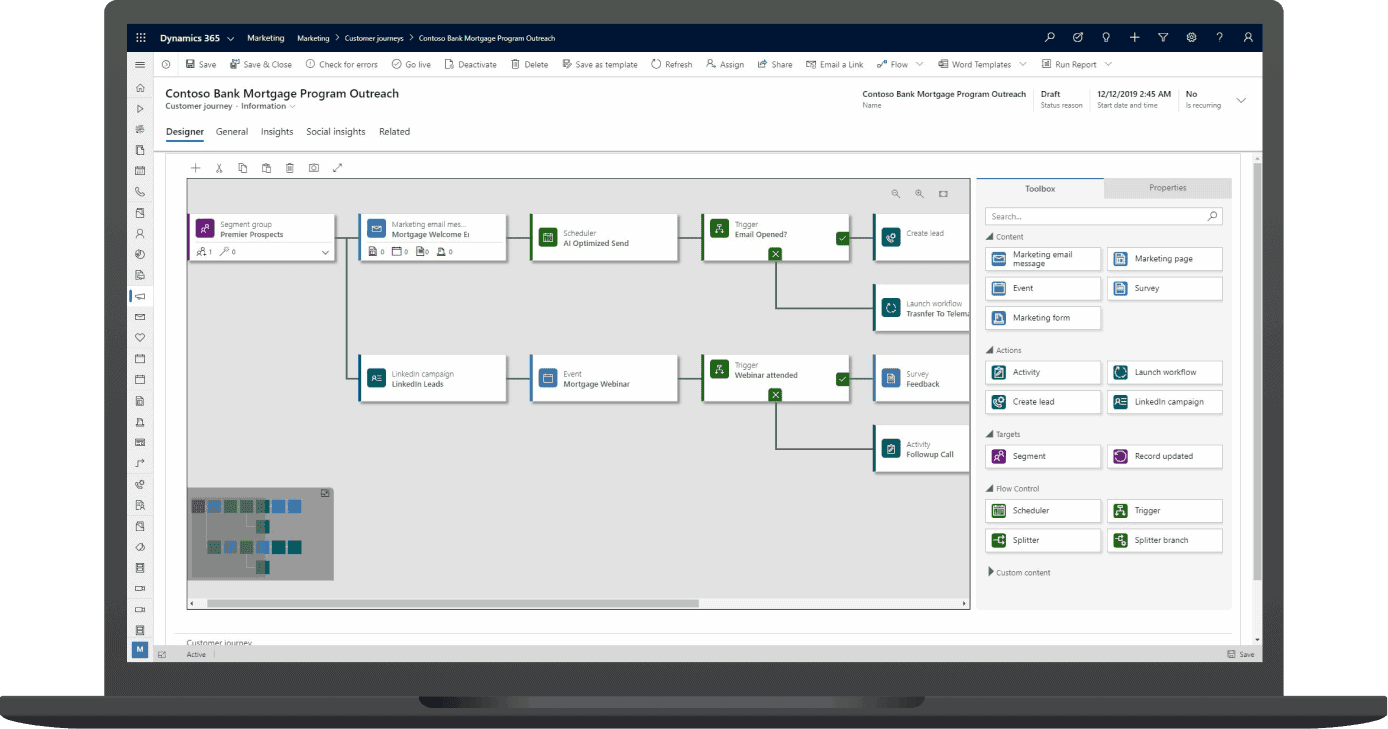Open the Dynamics 365 dropdown chevron
Image resolution: width=1388 pixels, height=729 pixels.
point(231,38)
